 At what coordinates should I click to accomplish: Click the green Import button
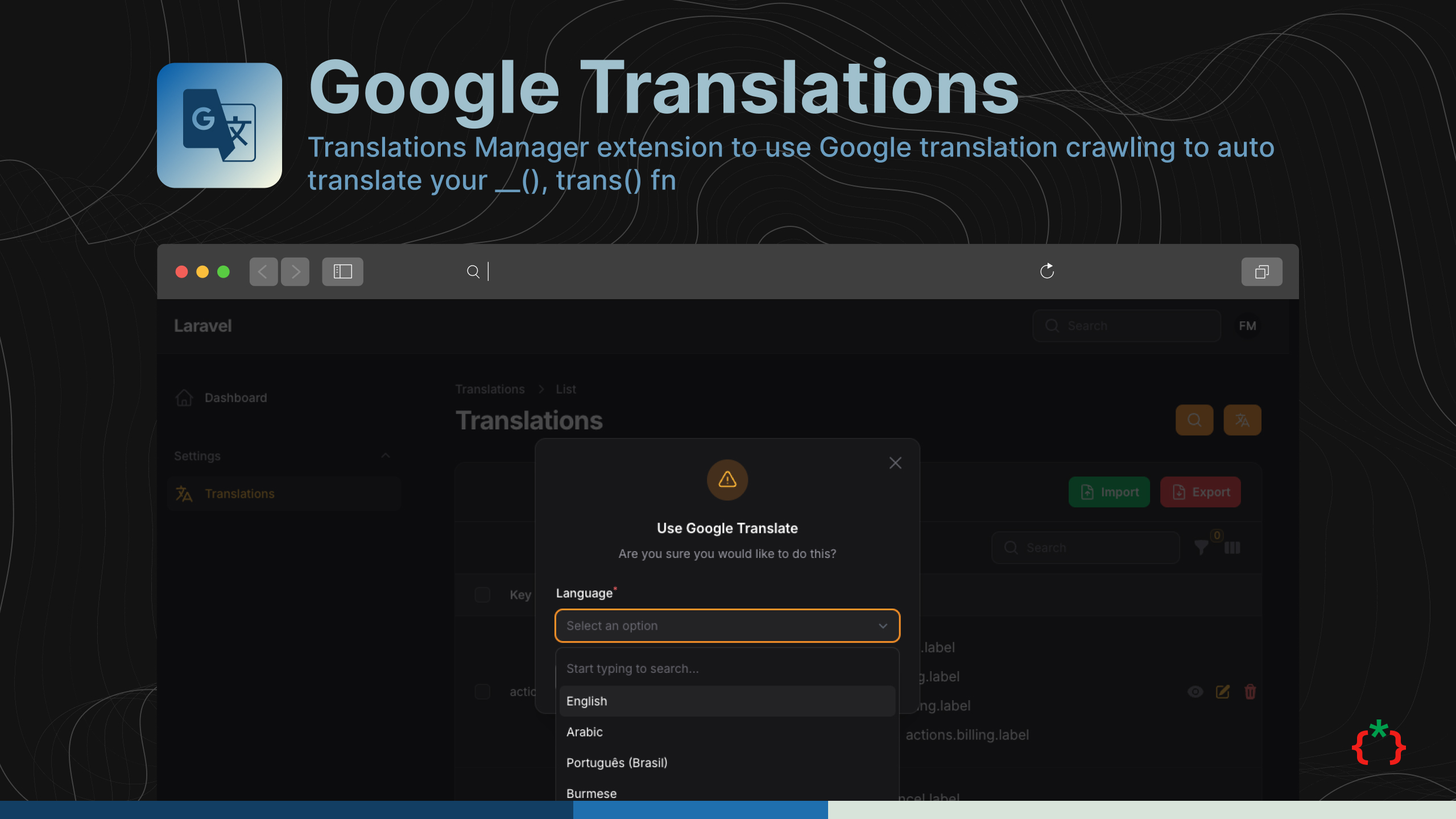1108,492
